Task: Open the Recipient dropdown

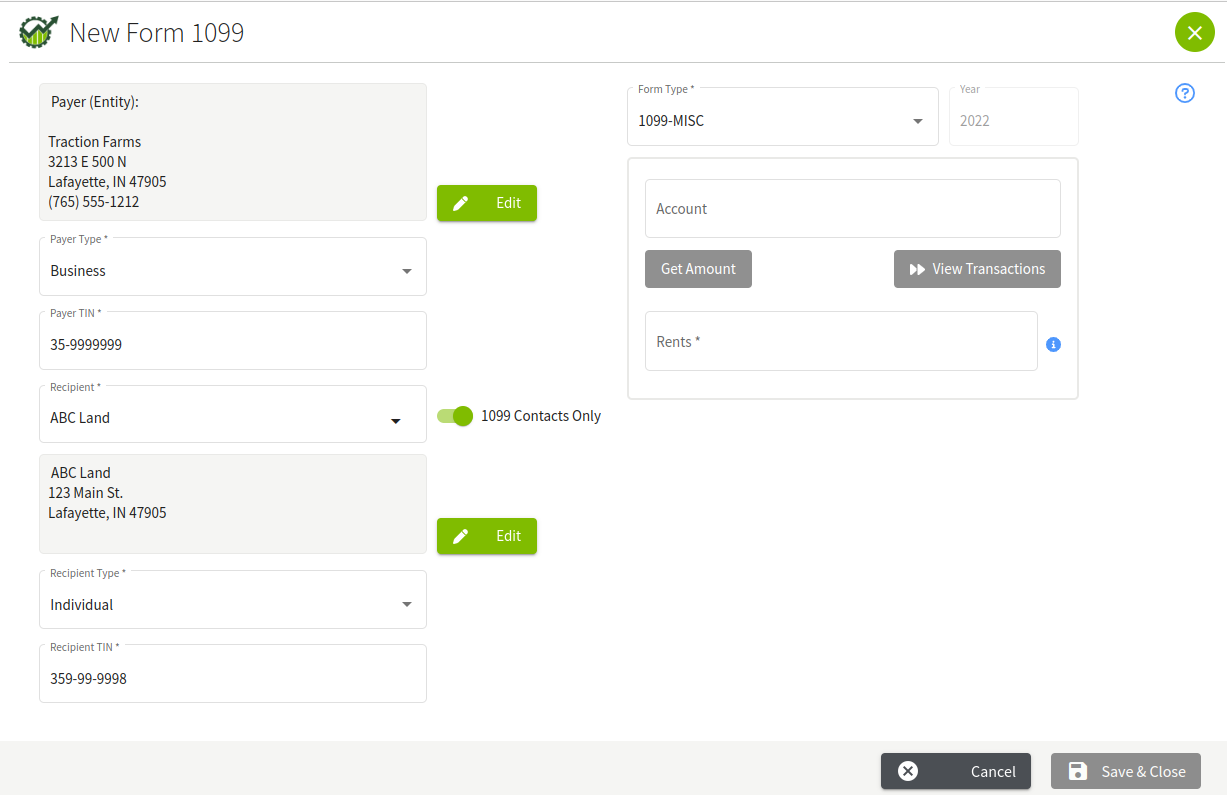Action: click(x=233, y=414)
